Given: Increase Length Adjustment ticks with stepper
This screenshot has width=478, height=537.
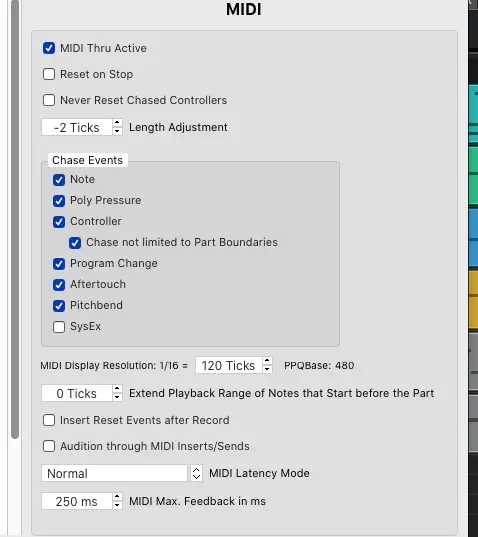Looking at the screenshot, I should (117, 123).
